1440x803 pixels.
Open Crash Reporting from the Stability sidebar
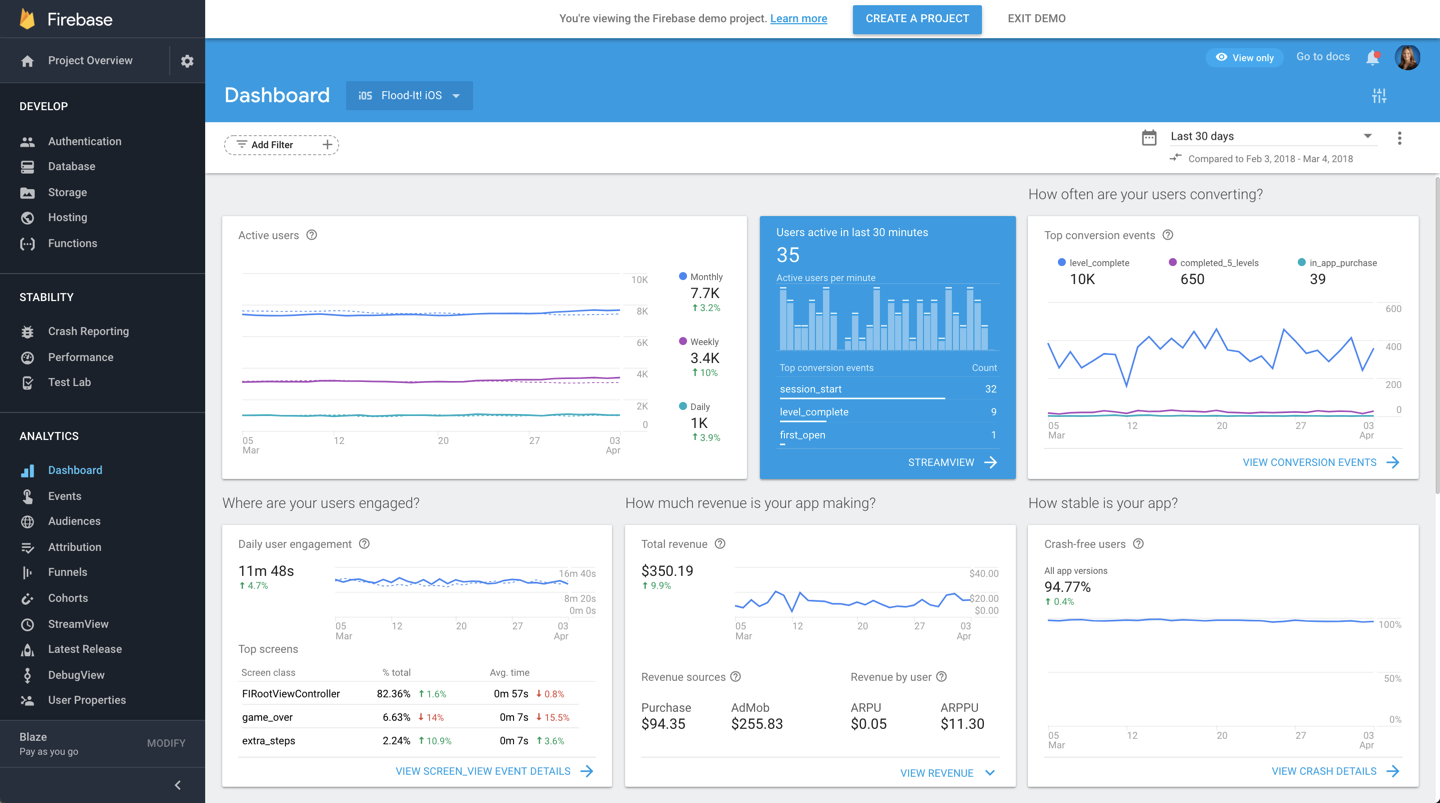click(88, 331)
